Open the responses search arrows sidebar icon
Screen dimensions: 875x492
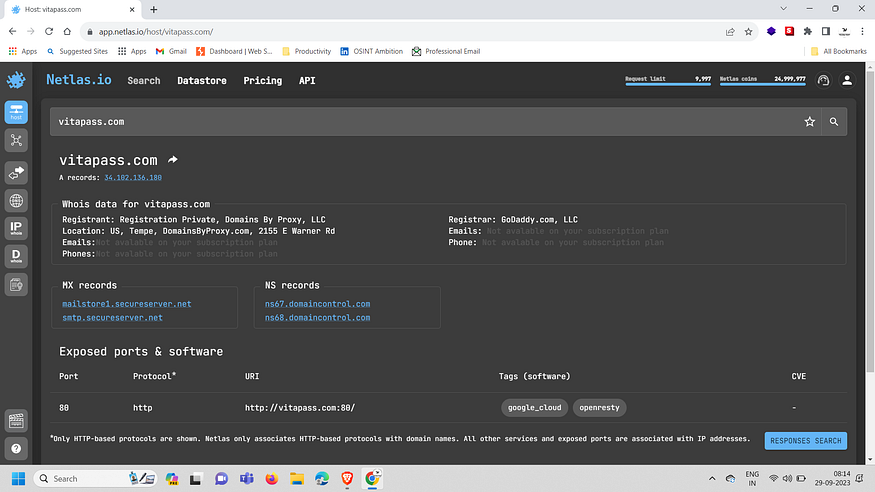pos(16,173)
